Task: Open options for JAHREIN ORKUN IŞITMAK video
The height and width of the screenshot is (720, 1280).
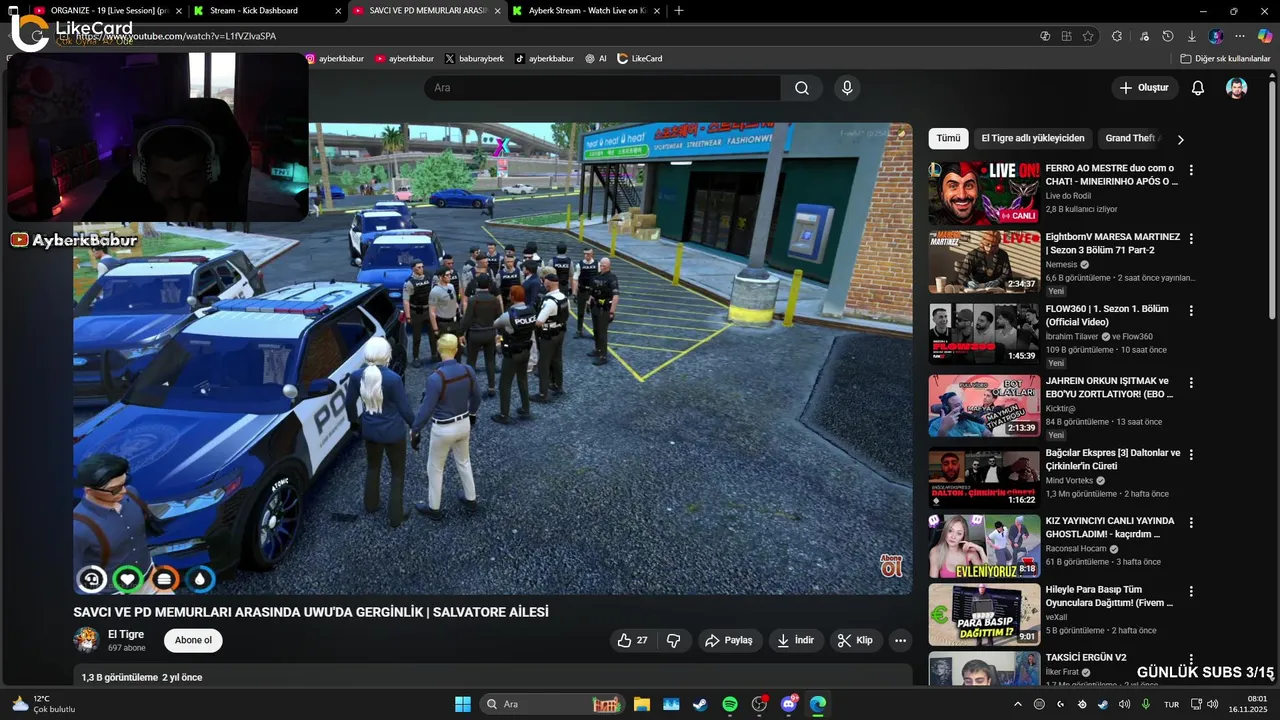Action: [x=1190, y=383]
